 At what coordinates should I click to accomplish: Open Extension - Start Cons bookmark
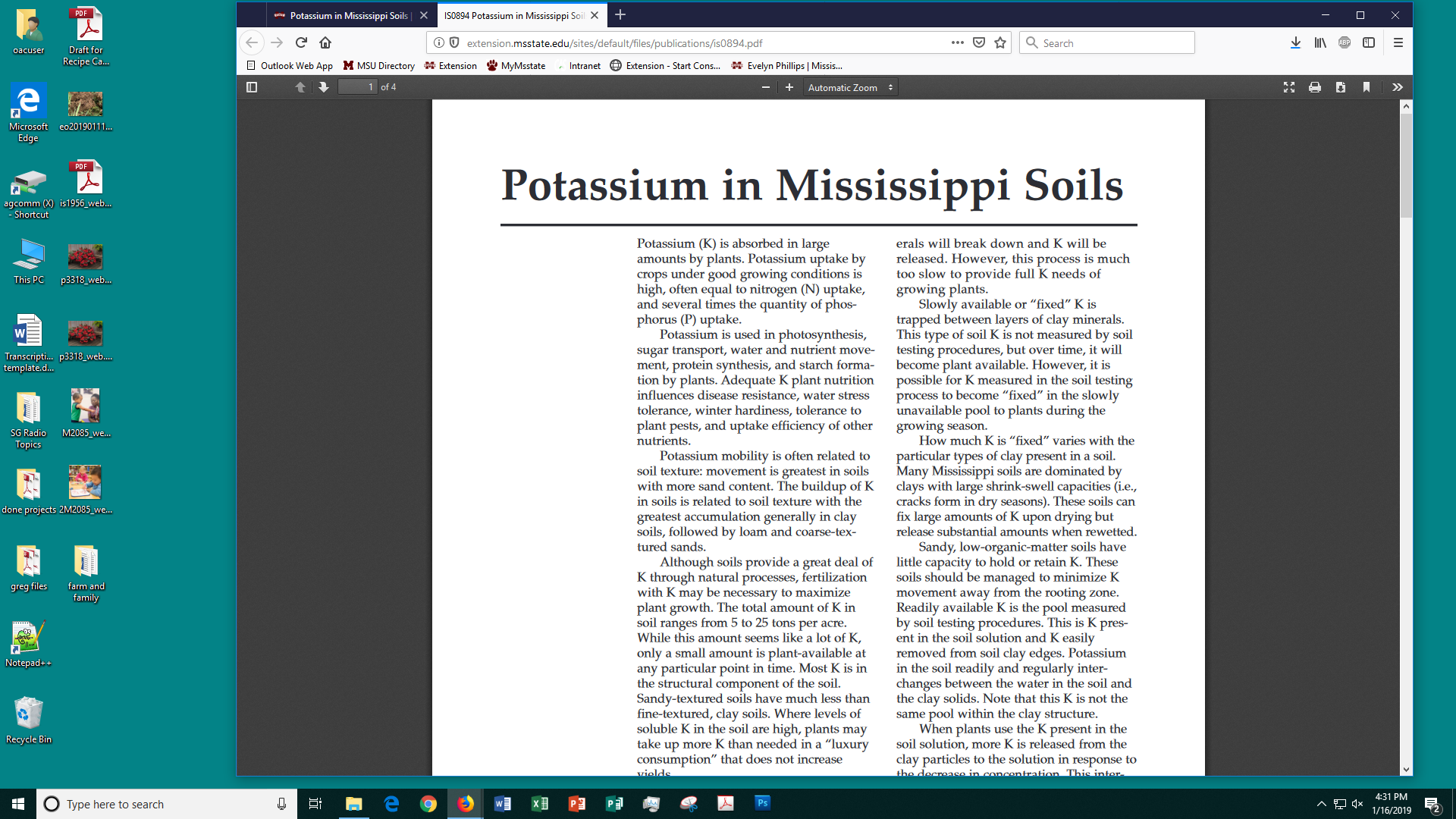(665, 66)
